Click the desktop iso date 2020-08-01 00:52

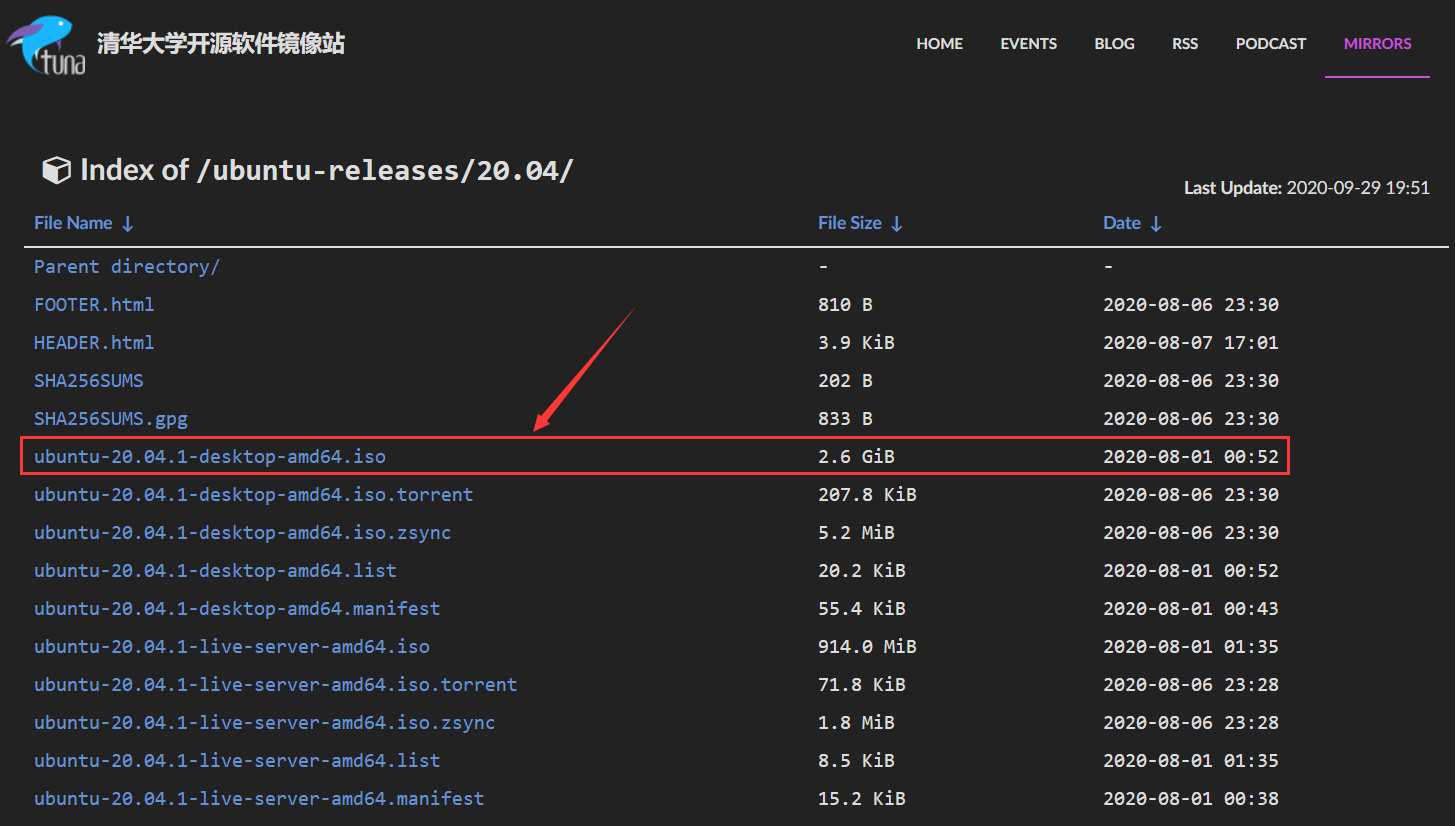tap(1191, 457)
